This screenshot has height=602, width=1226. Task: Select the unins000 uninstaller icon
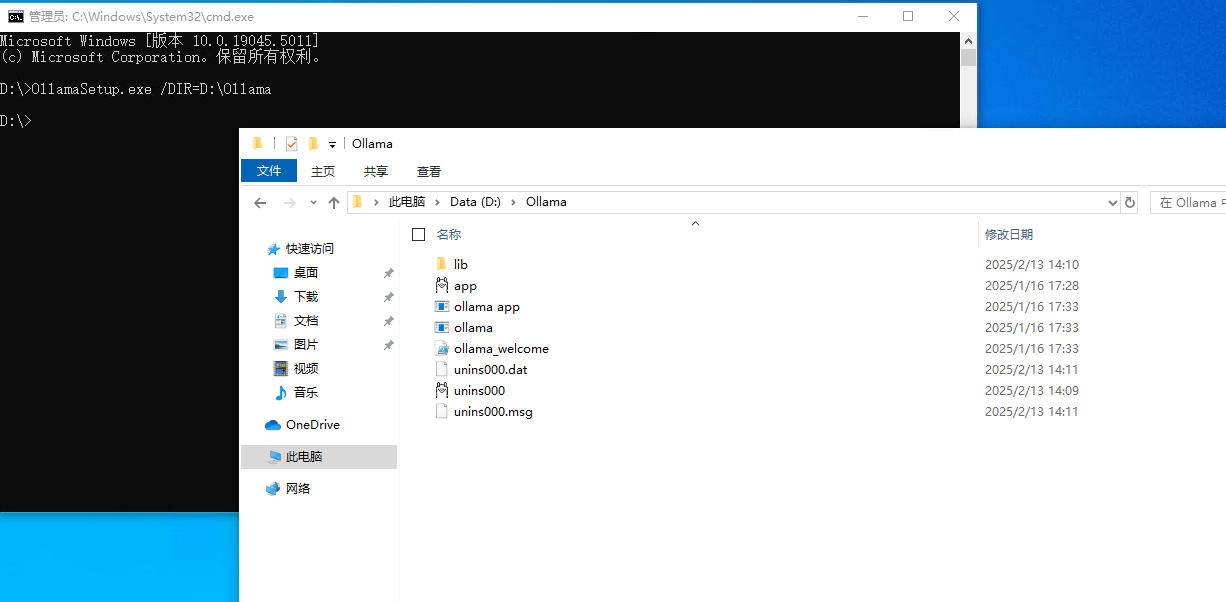442,390
